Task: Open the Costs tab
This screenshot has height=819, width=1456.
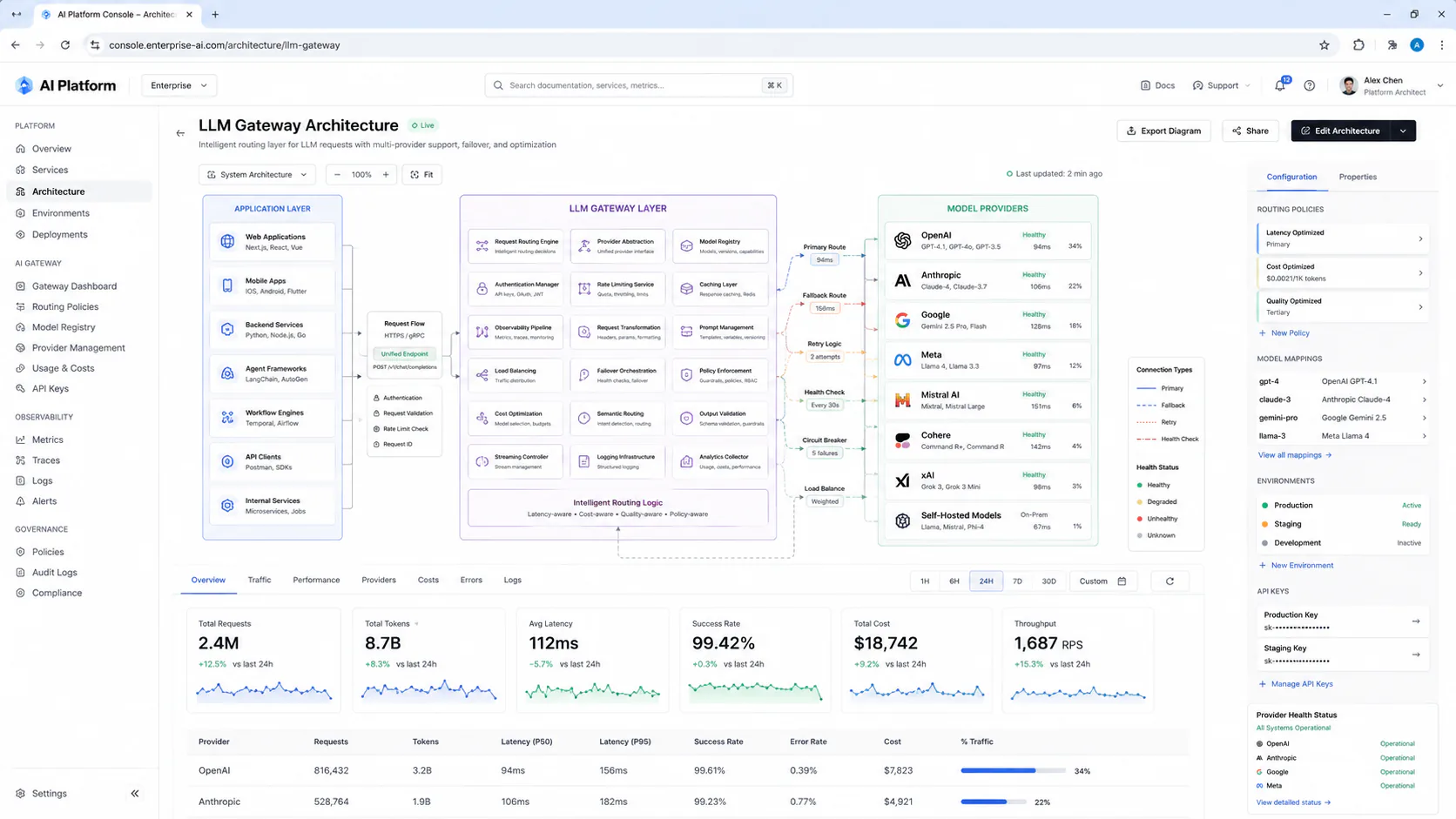Action: coord(428,580)
